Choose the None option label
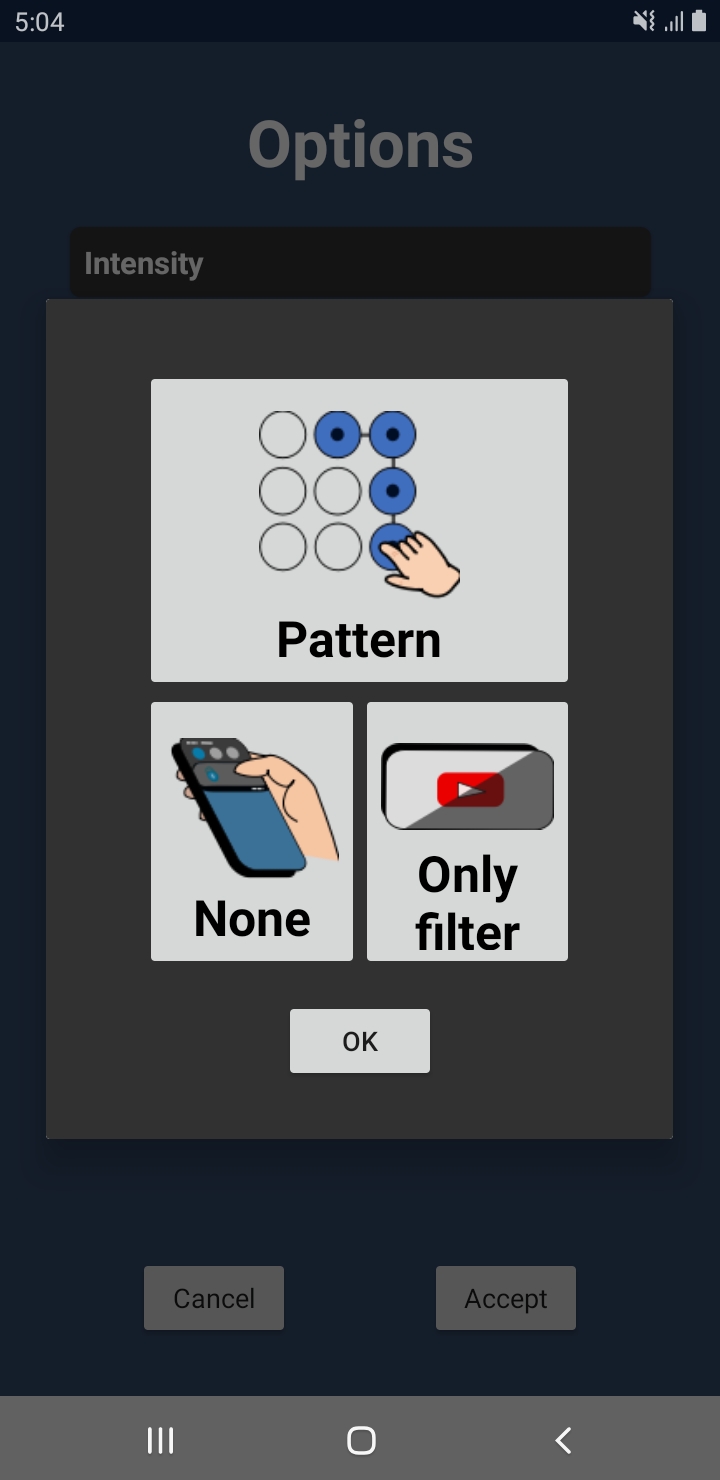 coord(252,918)
